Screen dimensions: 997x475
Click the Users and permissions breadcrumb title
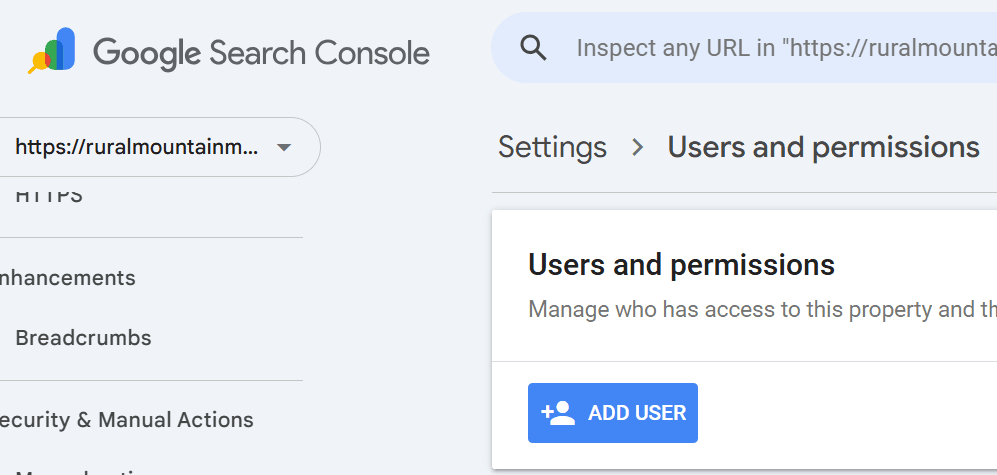pos(823,148)
